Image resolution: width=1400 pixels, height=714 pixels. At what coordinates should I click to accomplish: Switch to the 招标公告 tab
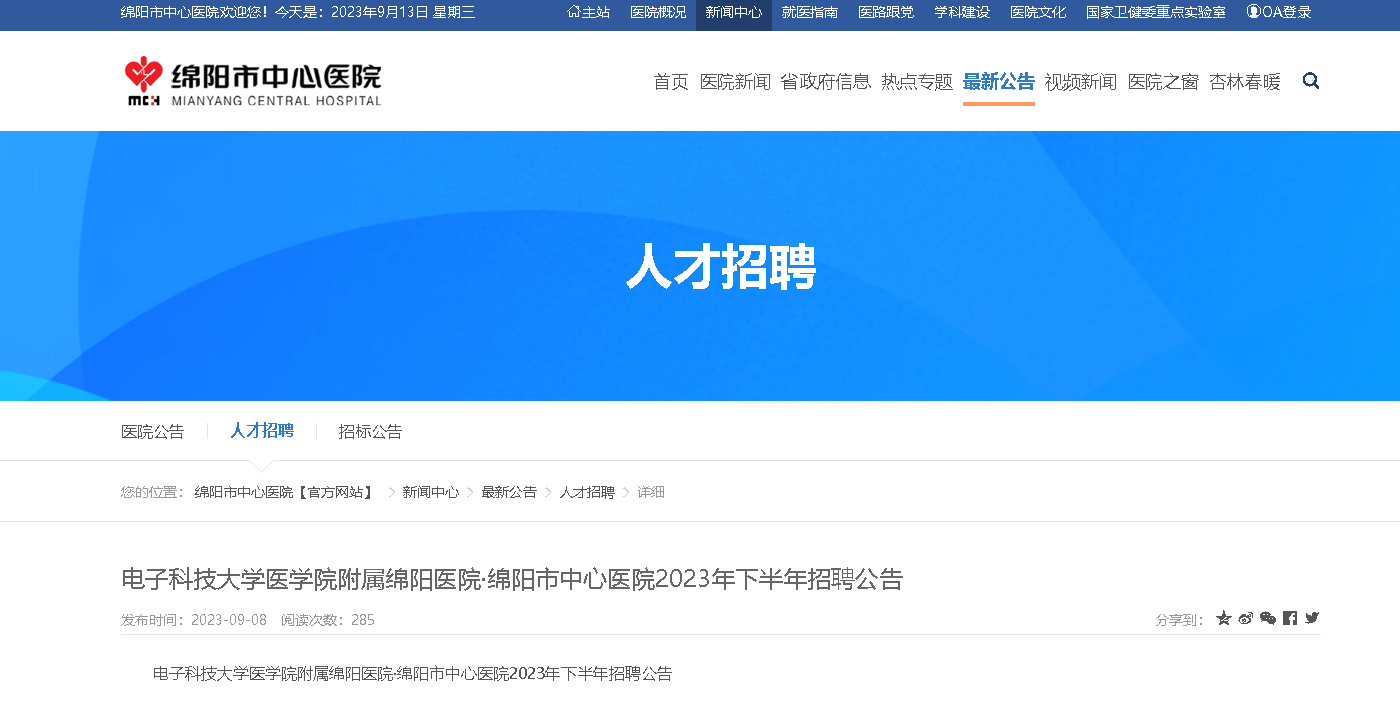point(370,432)
